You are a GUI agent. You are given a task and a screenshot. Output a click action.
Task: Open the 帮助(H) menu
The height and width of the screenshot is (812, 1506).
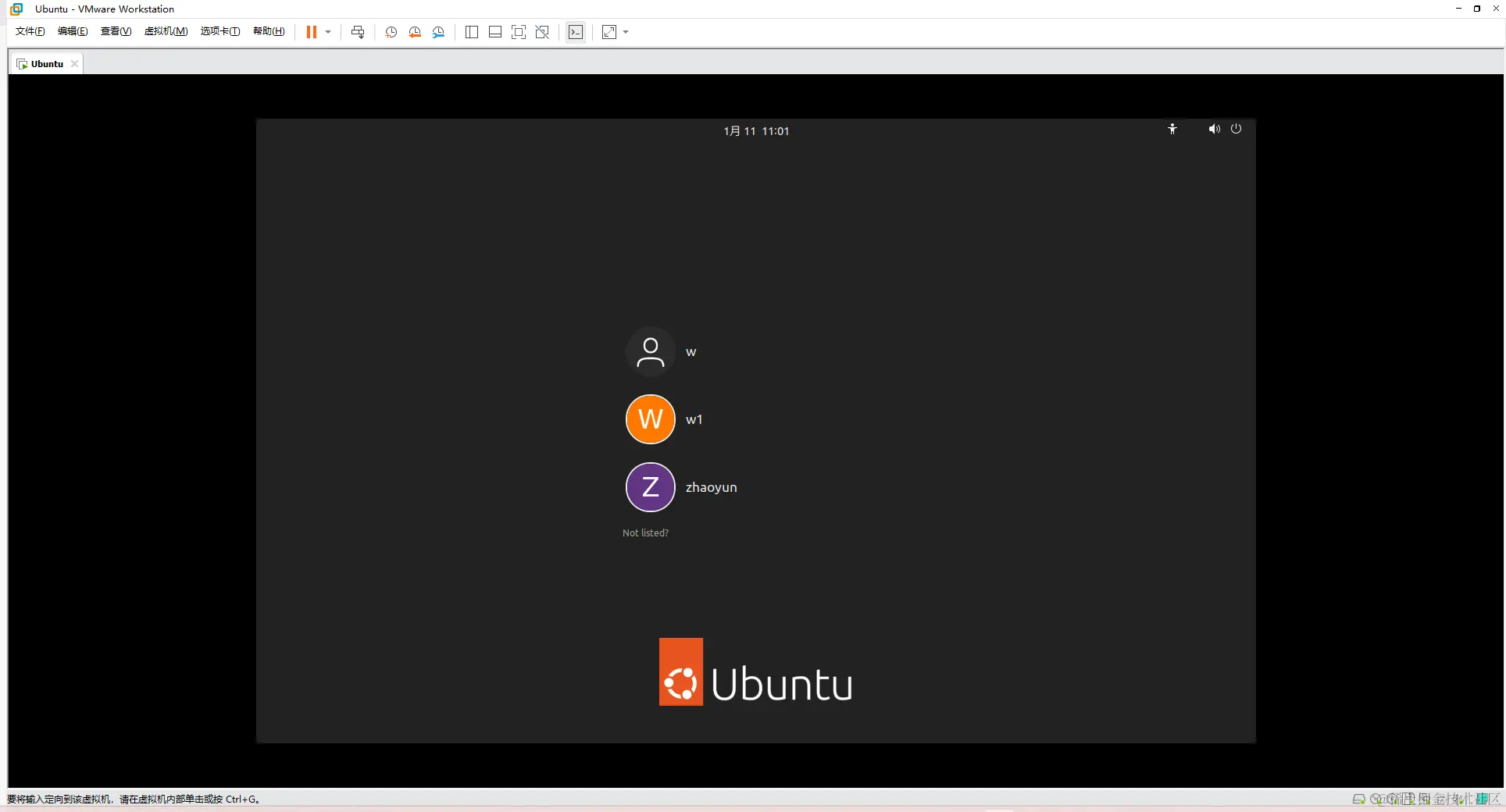(x=269, y=31)
